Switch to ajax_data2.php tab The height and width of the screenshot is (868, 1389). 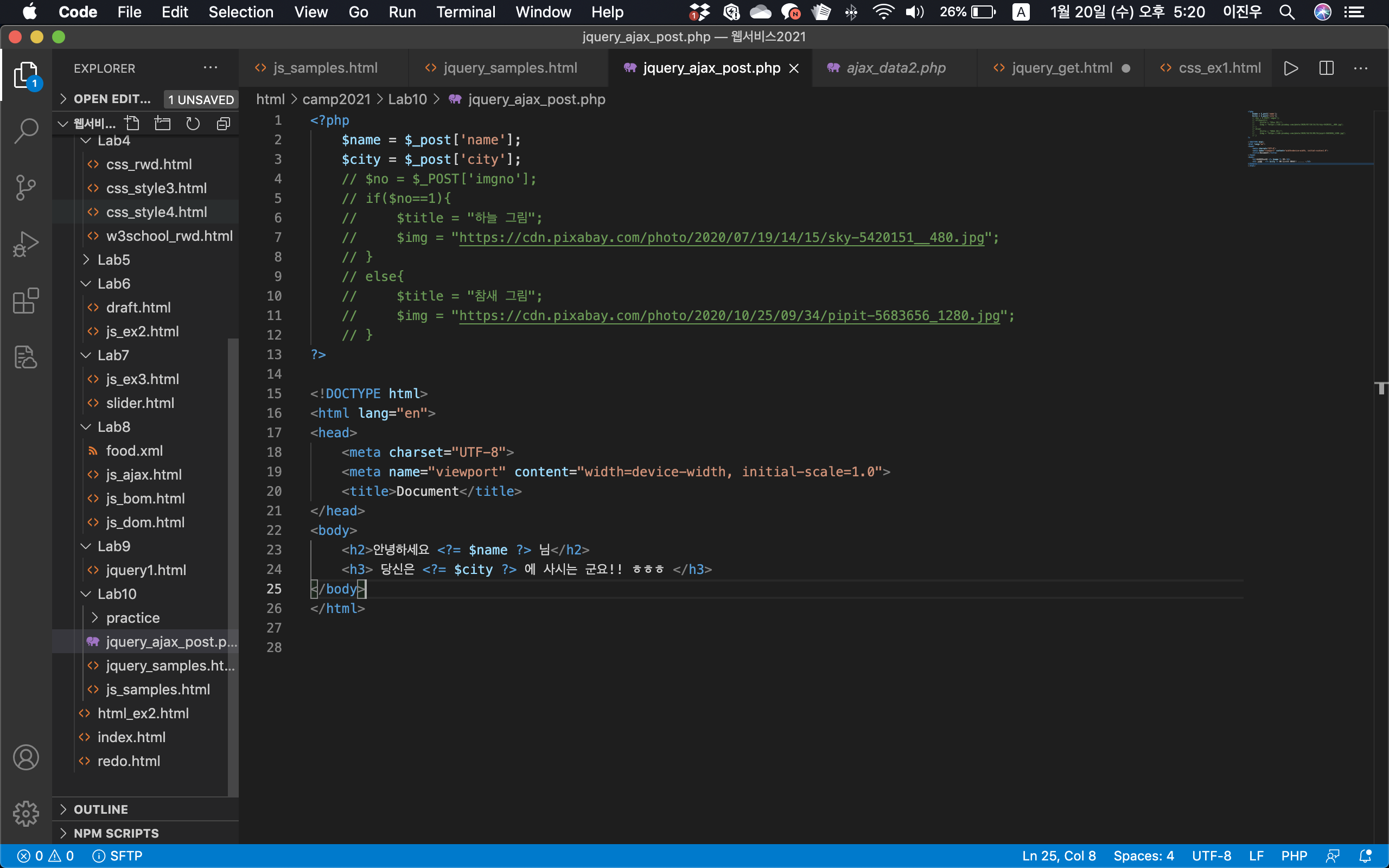[895, 68]
